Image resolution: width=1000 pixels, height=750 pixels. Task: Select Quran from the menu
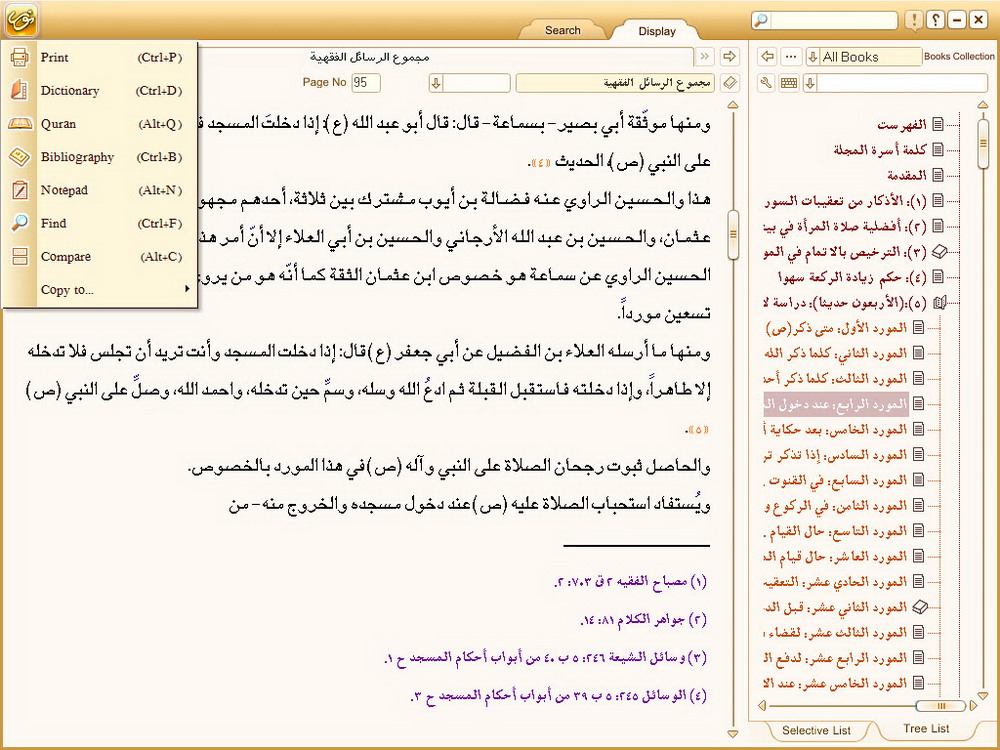pos(99,124)
